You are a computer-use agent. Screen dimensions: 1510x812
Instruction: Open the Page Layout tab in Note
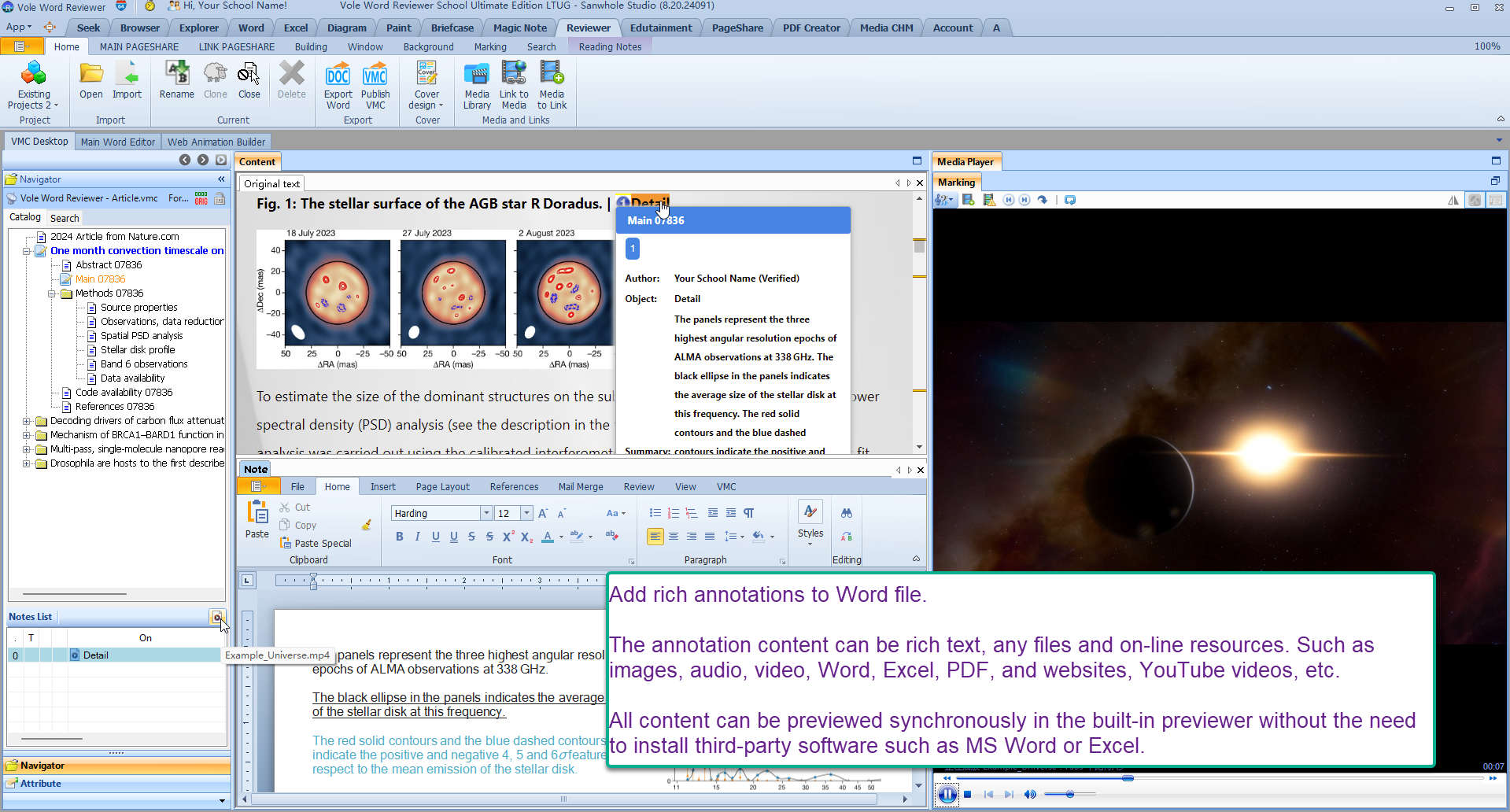click(x=442, y=487)
